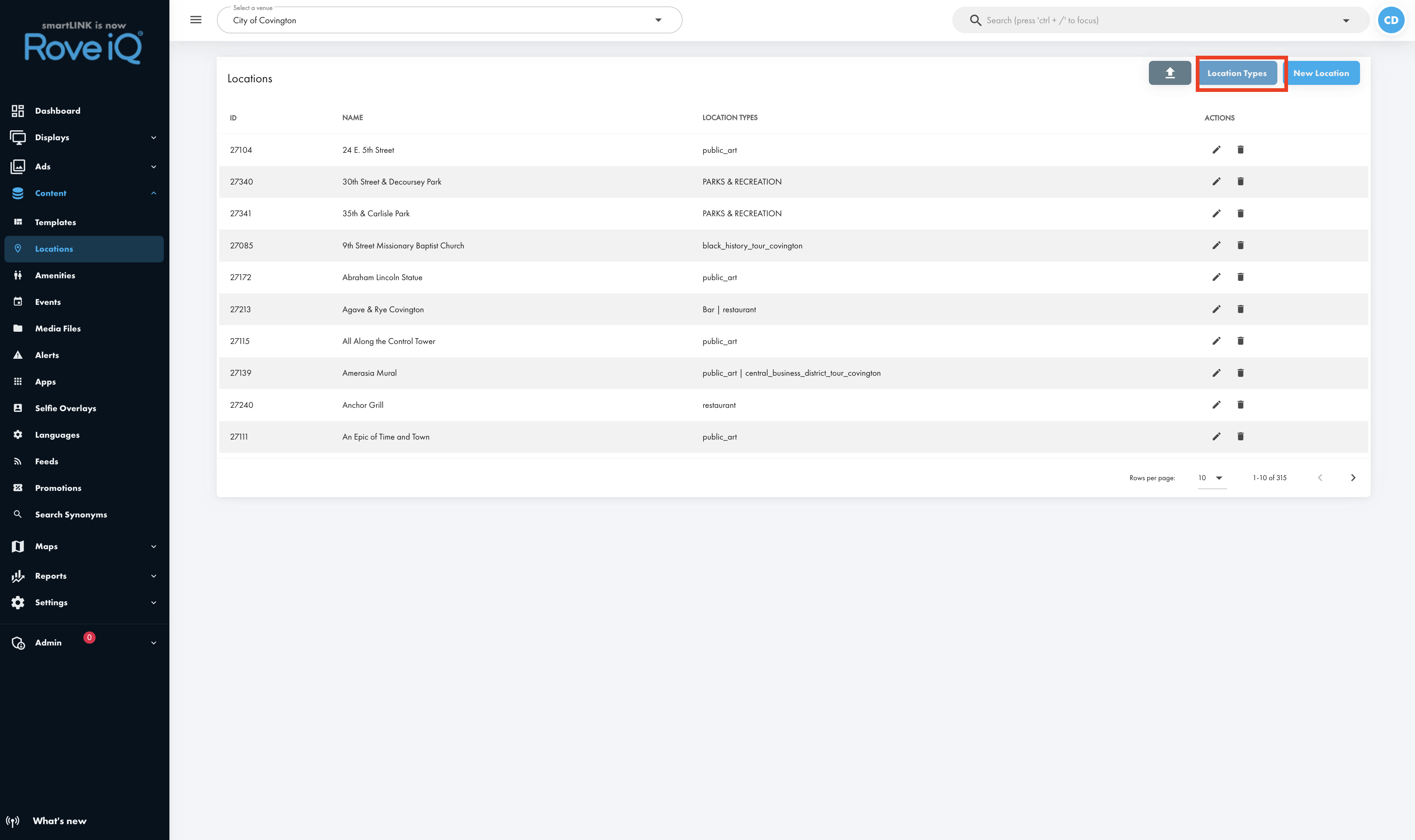Click the Location Types button

coord(1237,73)
